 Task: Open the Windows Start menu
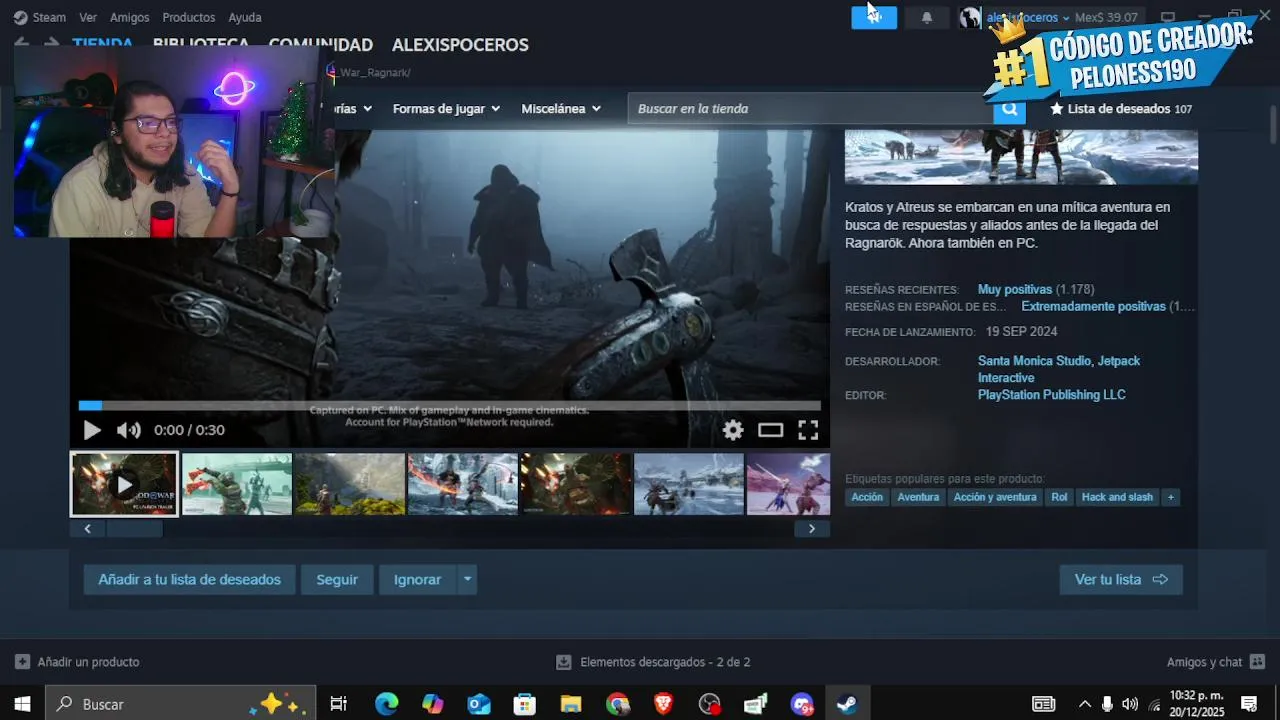(22, 704)
